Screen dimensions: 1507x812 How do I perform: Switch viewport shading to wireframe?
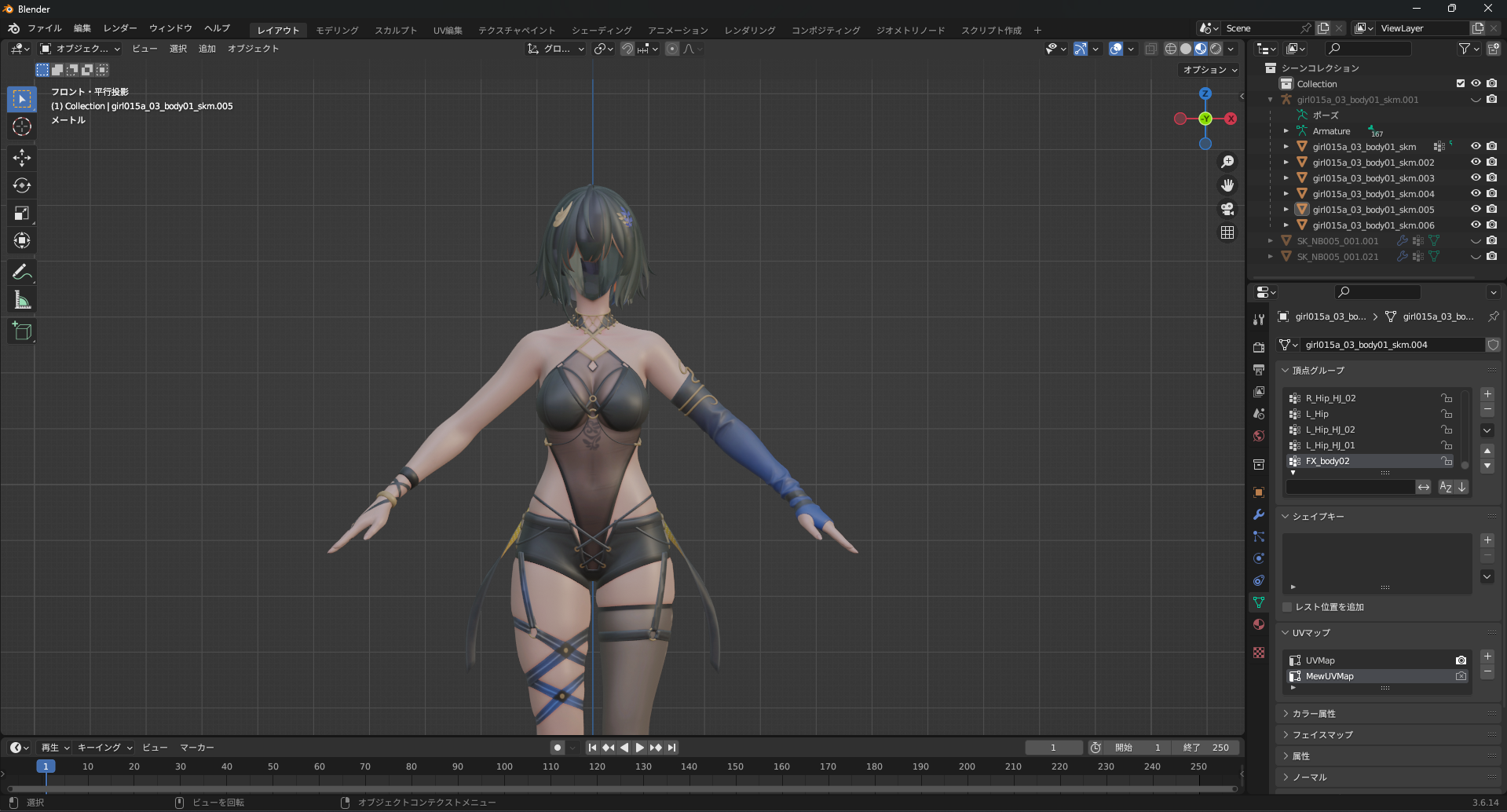point(1171,49)
